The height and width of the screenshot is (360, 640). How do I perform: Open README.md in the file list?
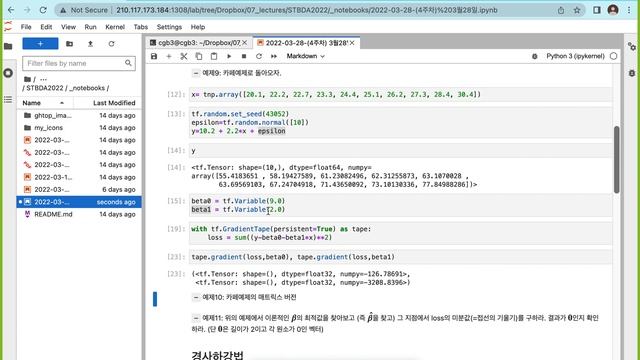(x=79, y=214)
